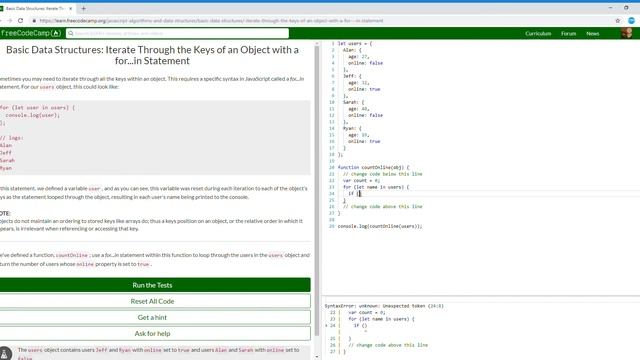Click 'console.log(user);' in example code
The image size is (640, 360).
pyautogui.click(x=33, y=115)
